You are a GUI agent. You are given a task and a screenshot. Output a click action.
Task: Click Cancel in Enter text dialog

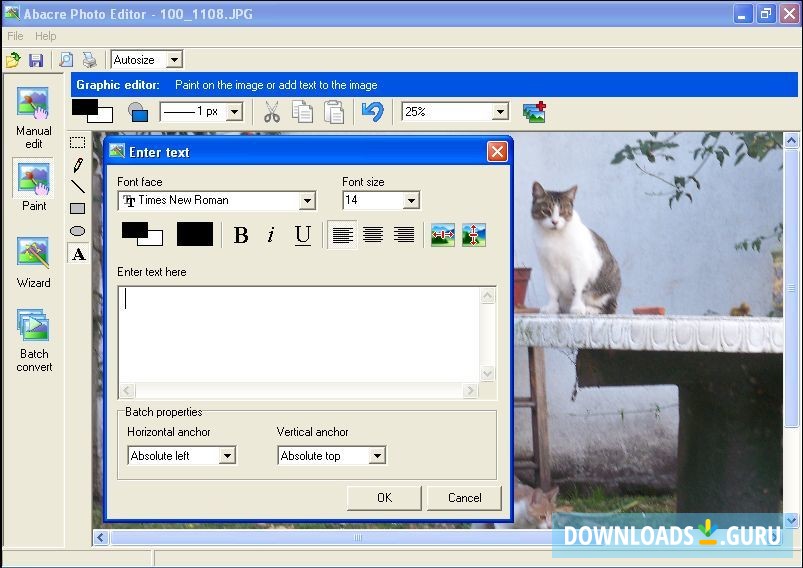point(464,498)
